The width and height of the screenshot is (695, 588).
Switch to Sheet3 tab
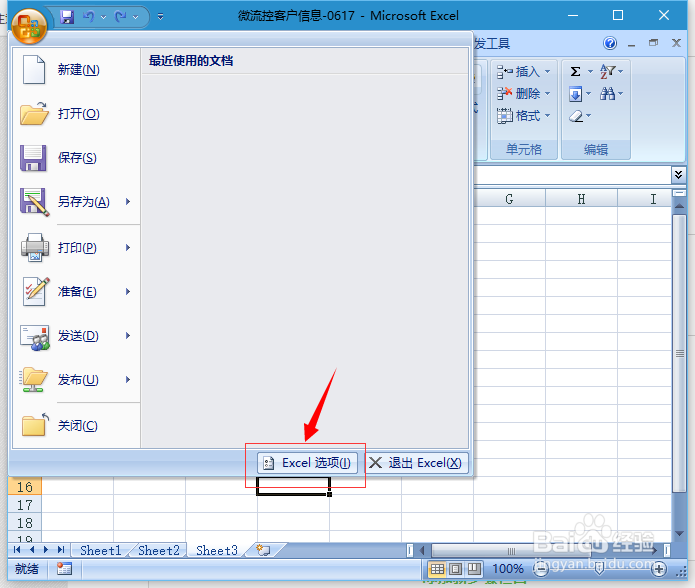(217, 551)
